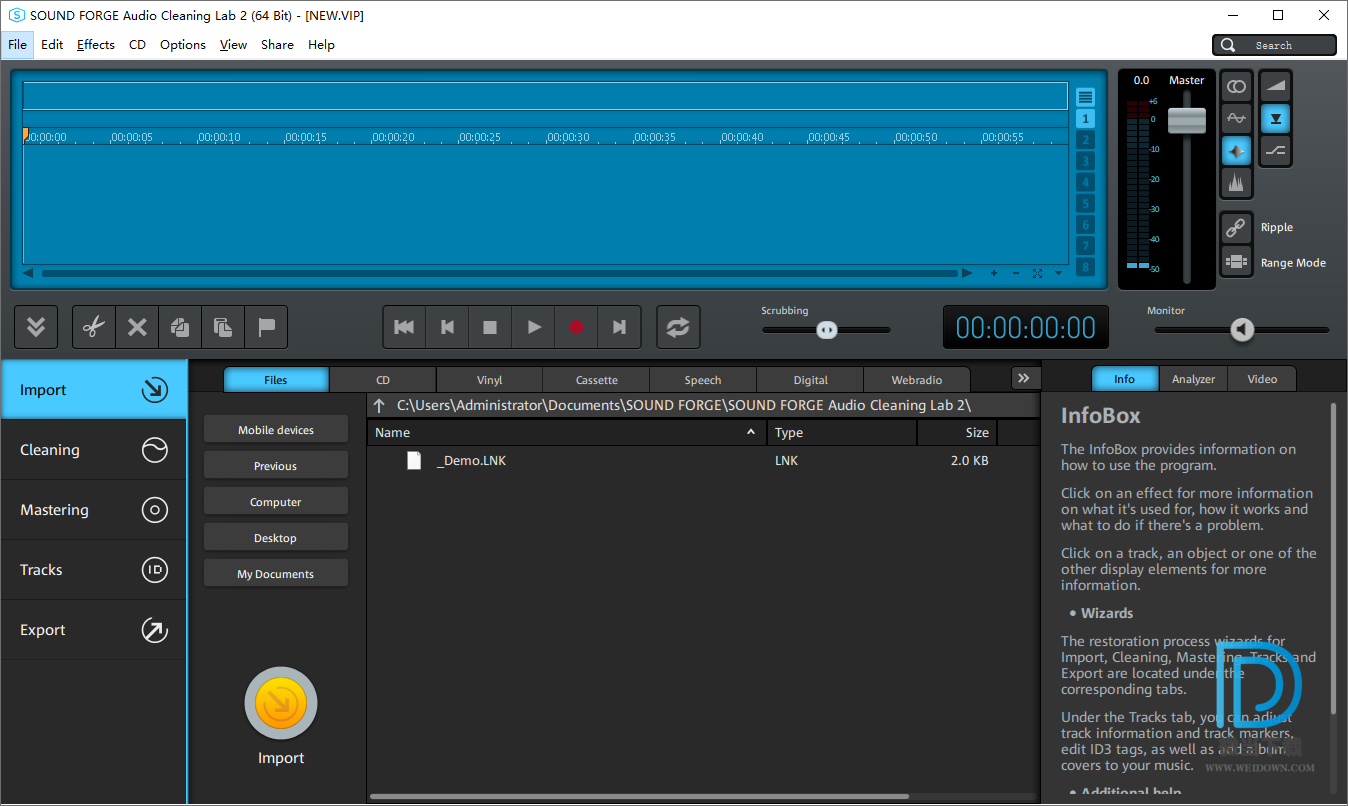Toggle Range Mode icon
This screenshot has width=1348, height=806.
1237,262
